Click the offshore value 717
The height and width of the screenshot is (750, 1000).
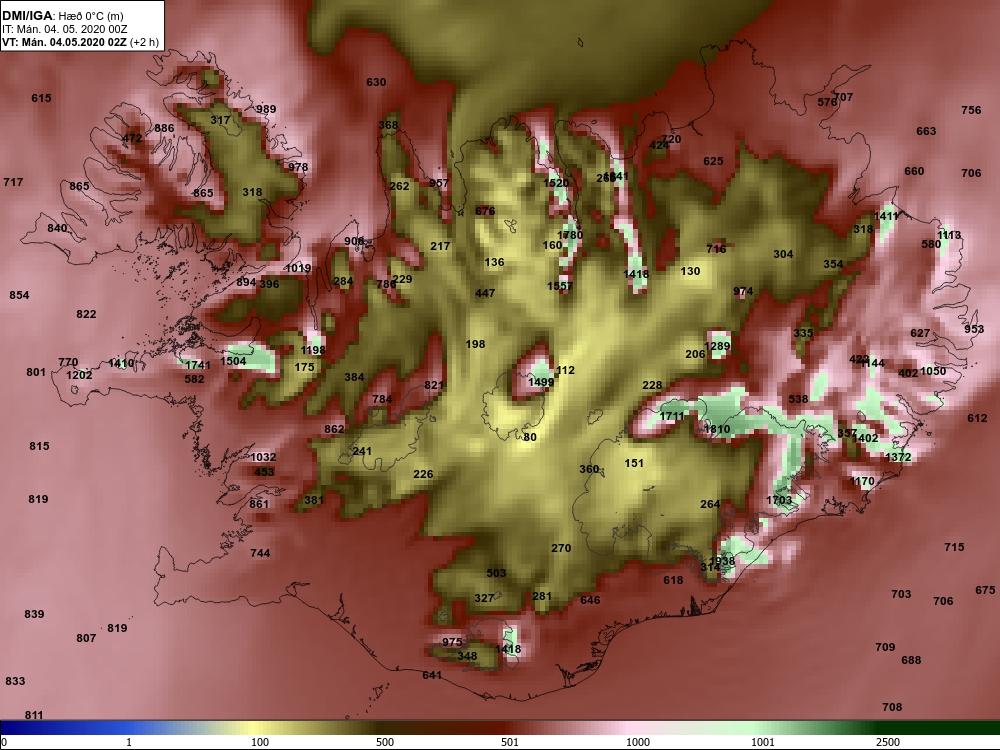point(13,182)
